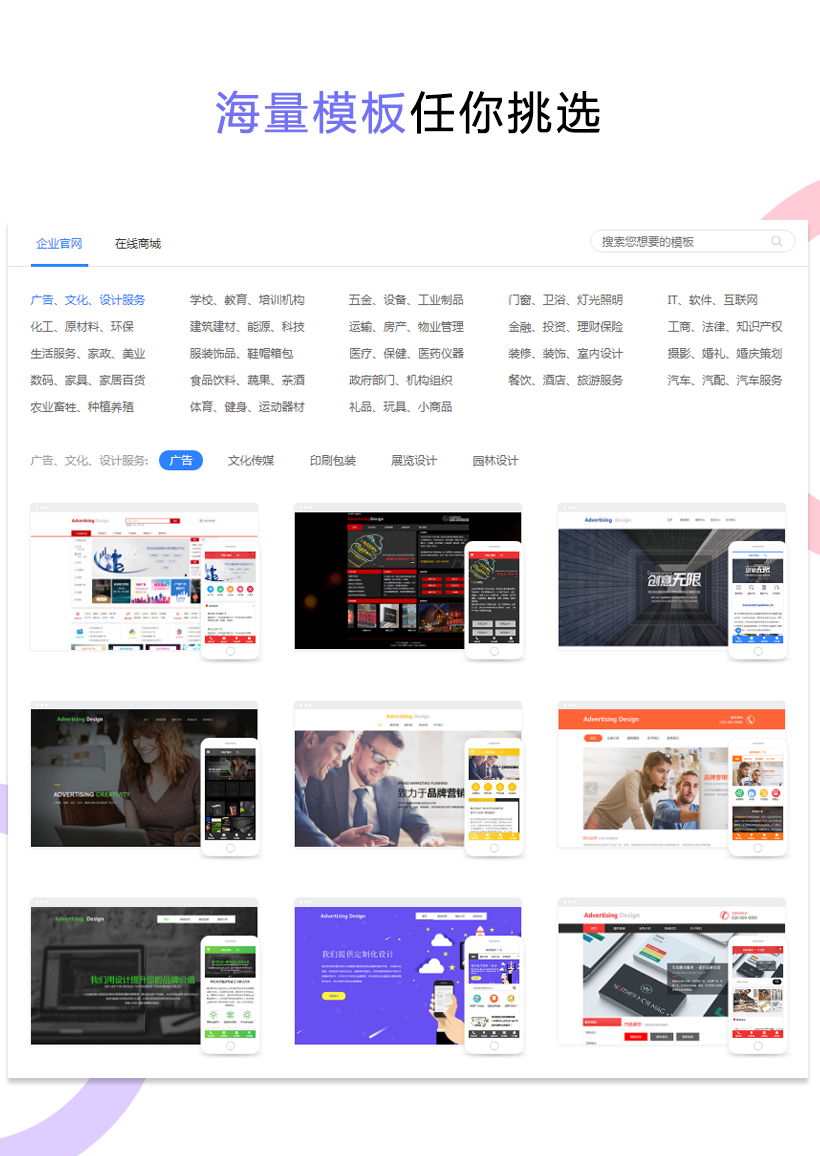The width and height of the screenshot is (820, 1156).
Task: Select the 文化传媒 subcategory
Action: coord(251,460)
